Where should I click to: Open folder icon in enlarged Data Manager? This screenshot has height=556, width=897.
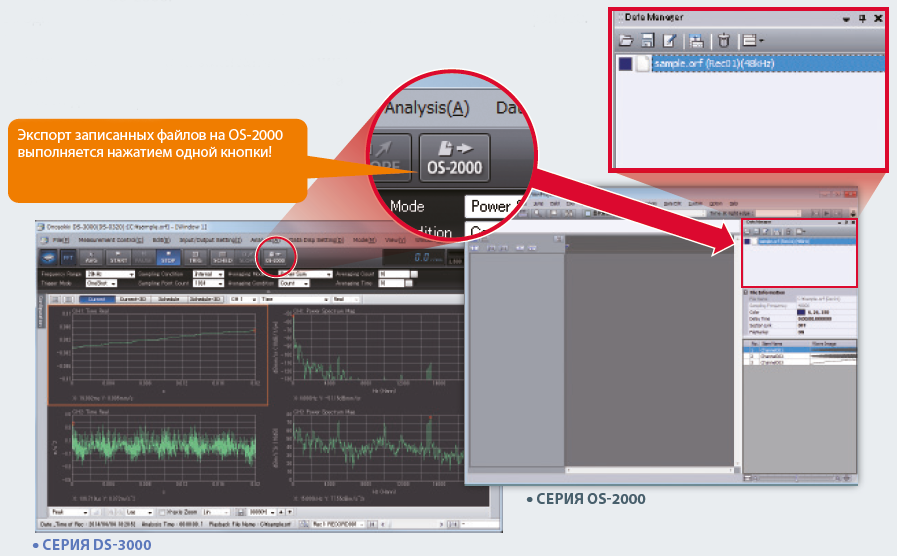click(626, 41)
